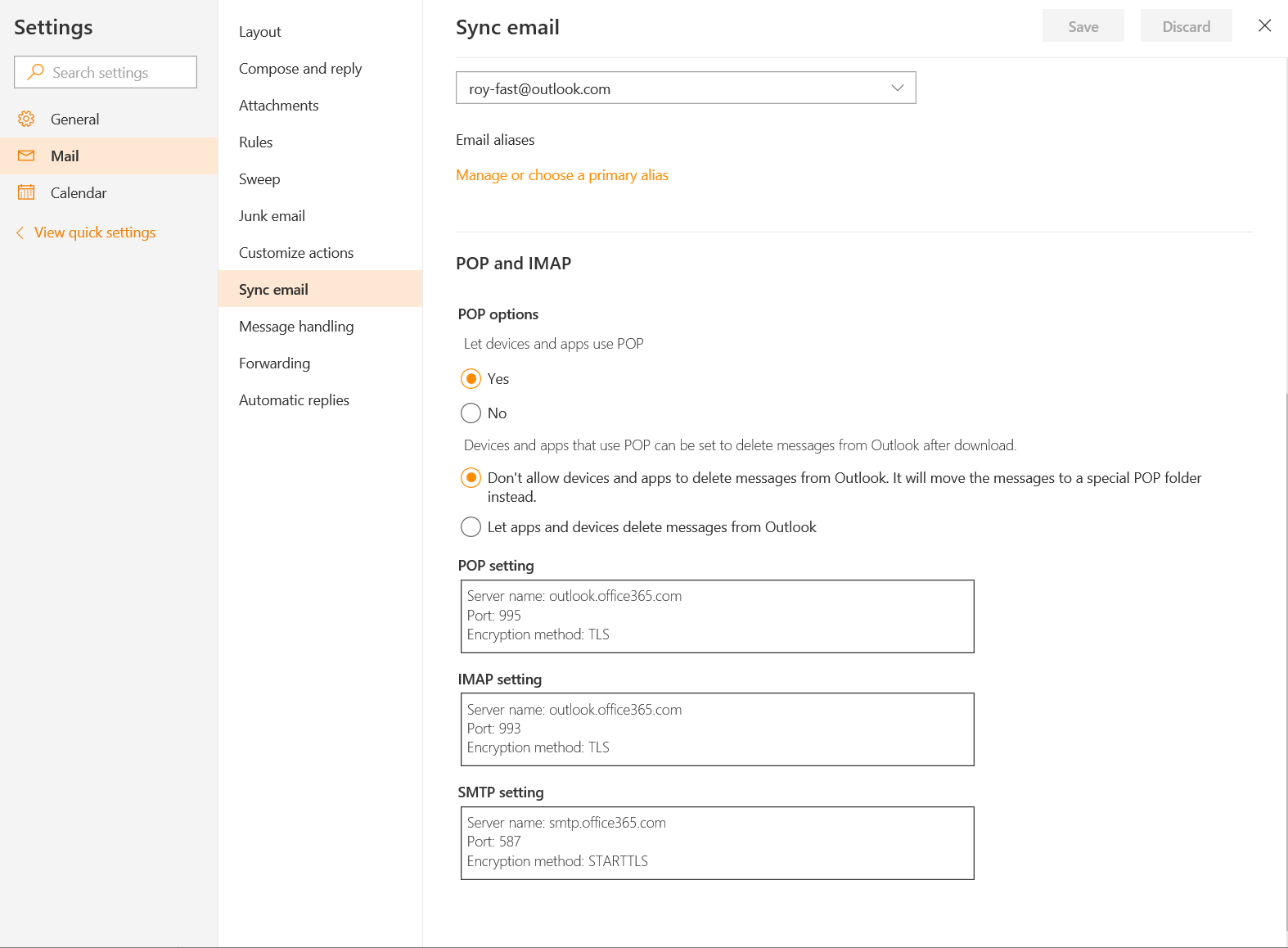Go to Attachments settings
This screenshot has width=1288, height=948.
click(320, 105)
